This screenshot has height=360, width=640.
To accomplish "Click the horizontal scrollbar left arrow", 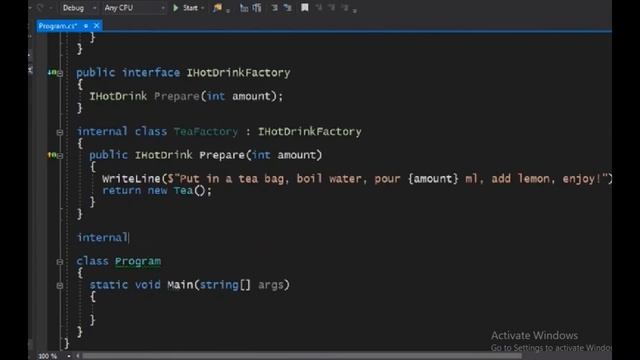I will point(78,356).
